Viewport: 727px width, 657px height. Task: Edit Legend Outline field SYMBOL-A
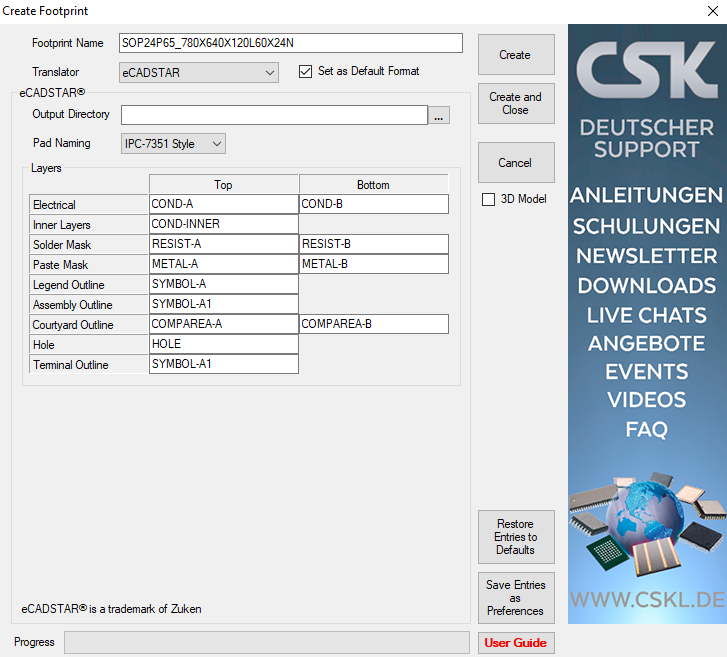[223, 284]
